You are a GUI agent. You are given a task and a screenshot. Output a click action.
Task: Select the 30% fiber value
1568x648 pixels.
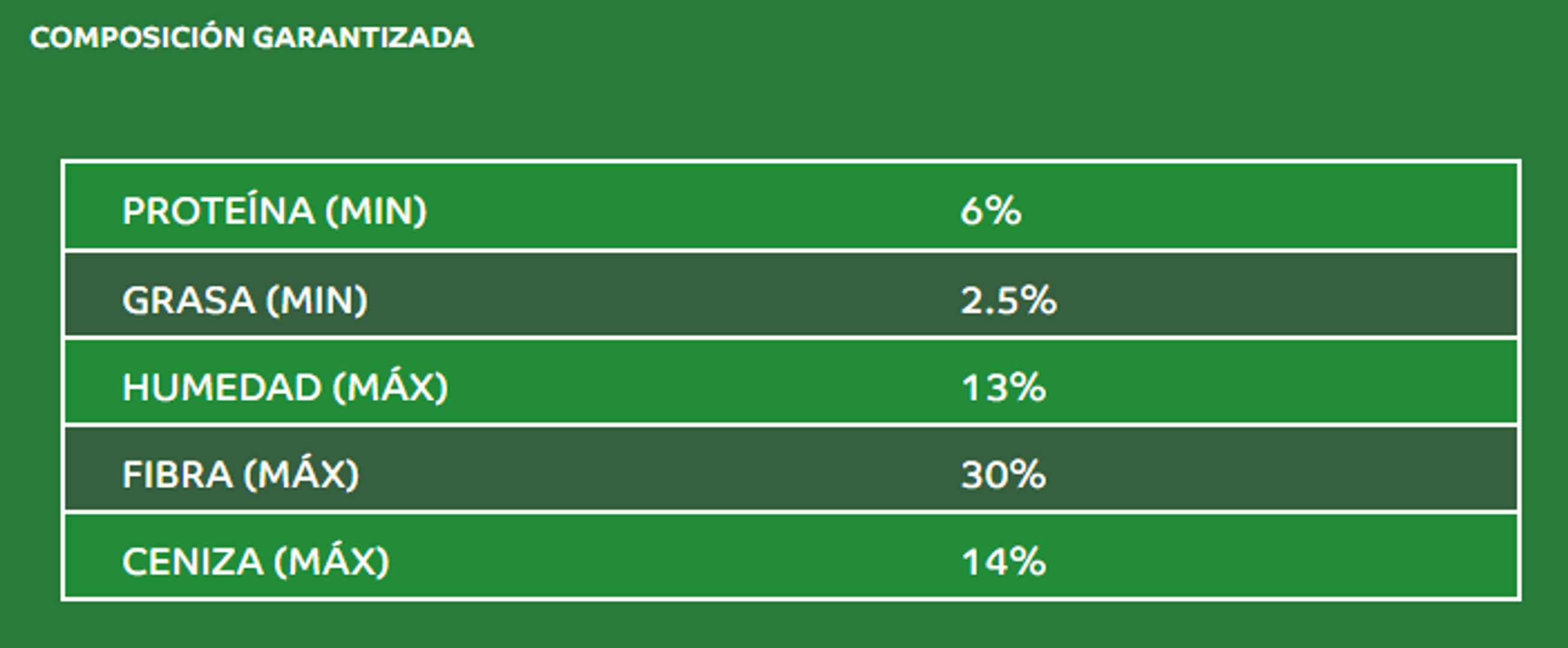coord(1004,475)
